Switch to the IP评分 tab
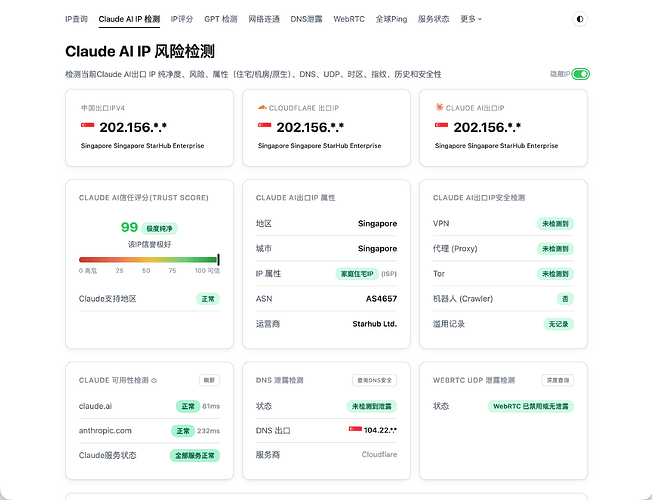This screenshot has width=652, height=500. pyautogui.click(x=182, y=19)
